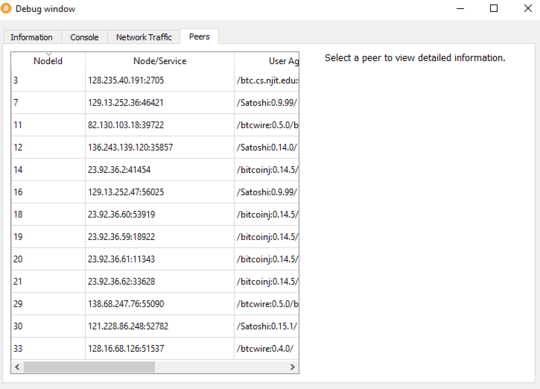Click the Bitcoin icon in title bar
540x389 pixels.
pos(6,9)
